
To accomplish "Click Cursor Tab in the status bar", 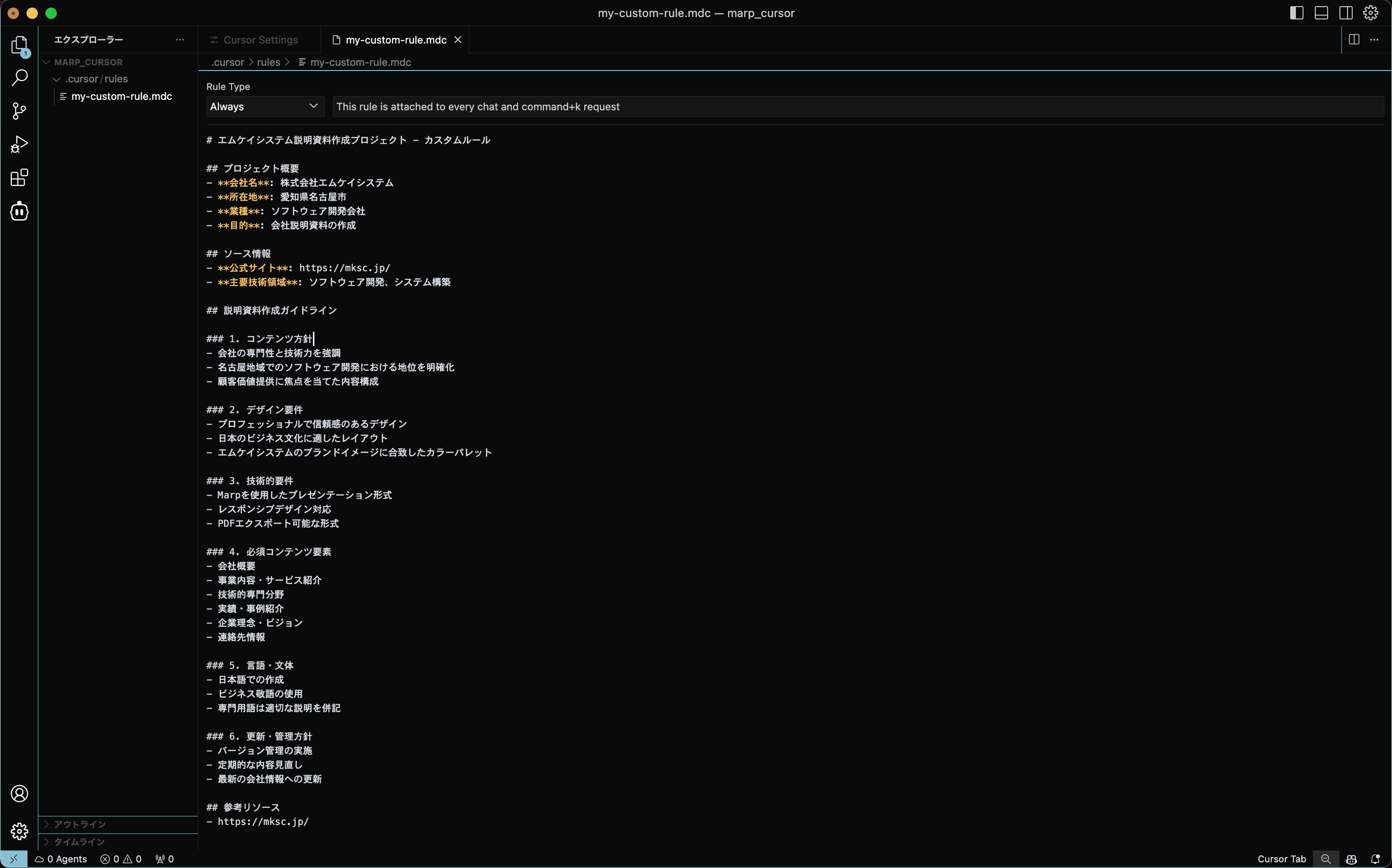I will click(1281, 859).
